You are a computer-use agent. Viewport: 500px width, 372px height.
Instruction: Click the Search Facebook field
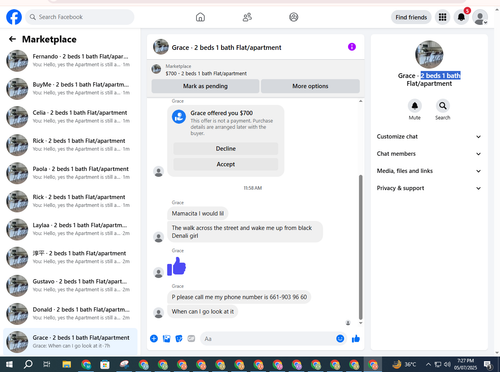pos(80,17)
